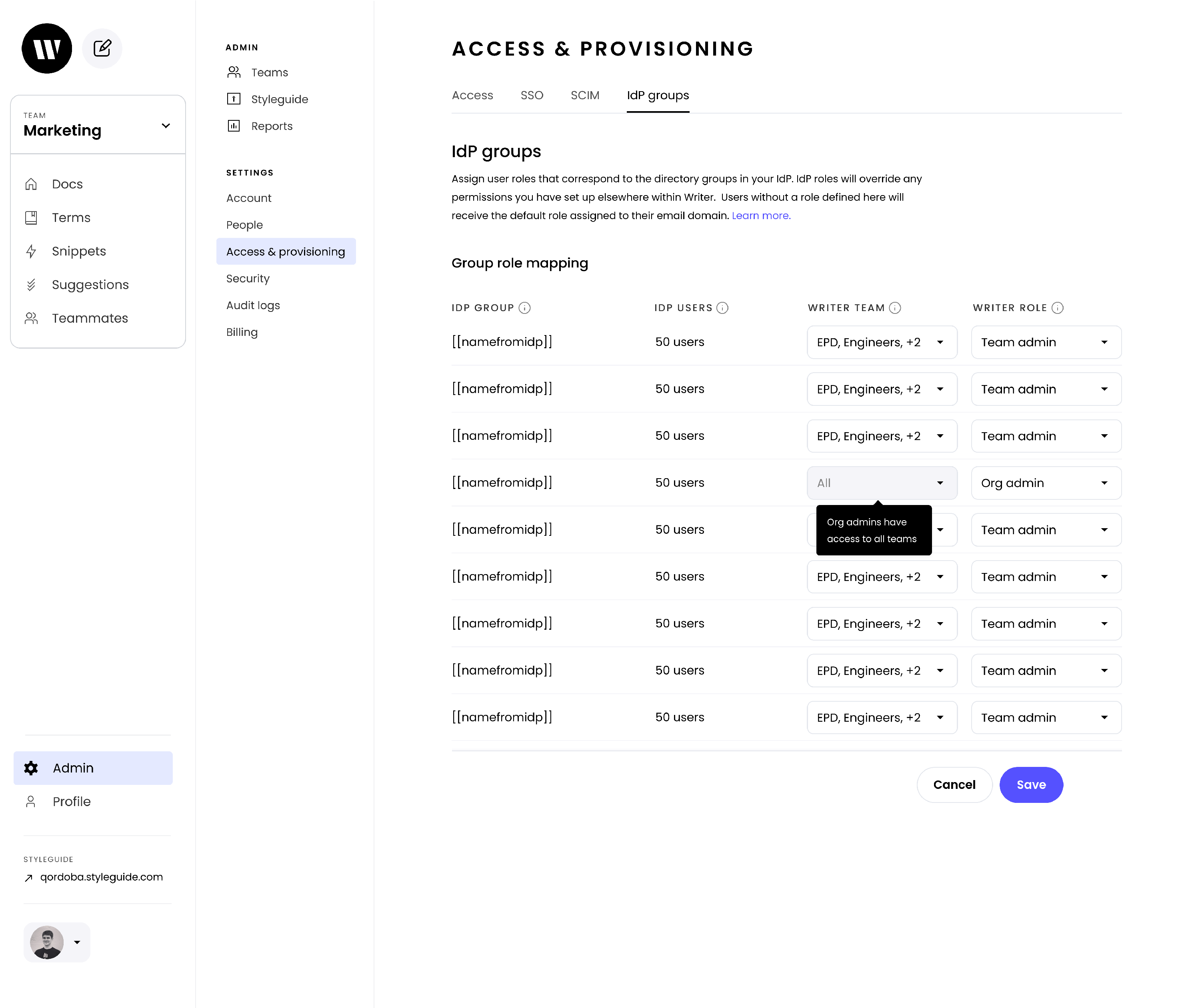Screen dimensions: 1200x1008
Task: Open Security settings
Action: [x=248, y=278]
